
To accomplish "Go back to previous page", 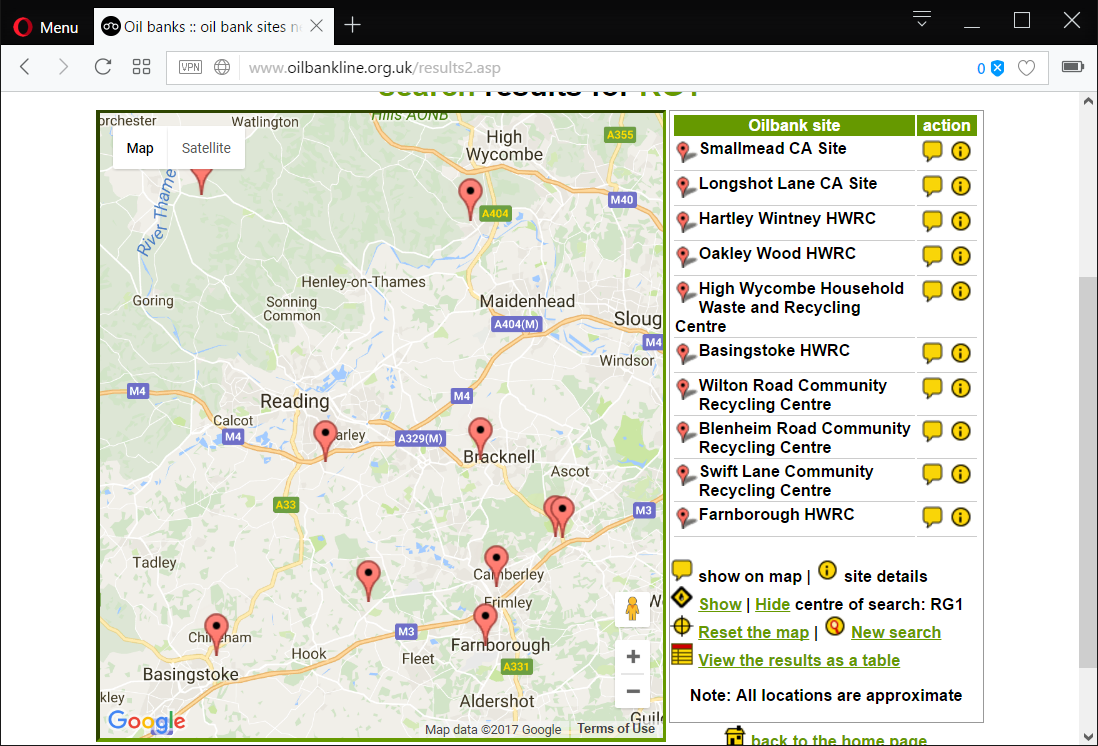I will click(25, 67).
